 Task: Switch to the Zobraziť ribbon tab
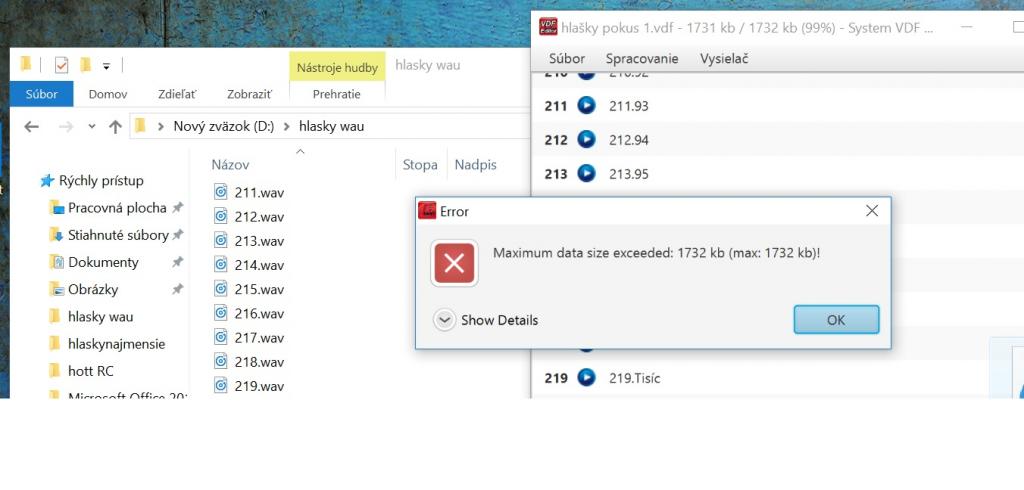click(x=249, y=94)
